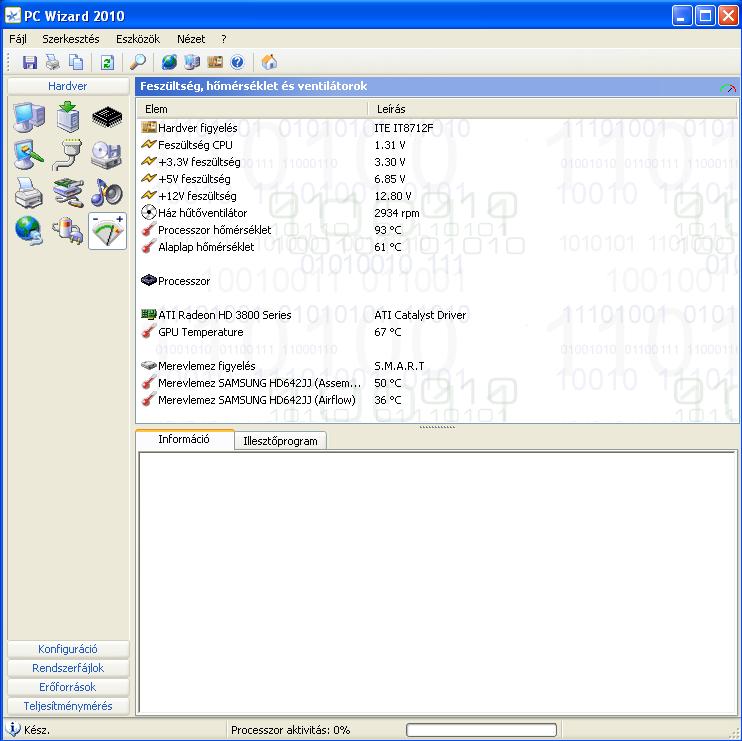This screenshot has height=741, width=742.
Task: Open the Szerkesztés menu
Action: (x=71, y=39)
